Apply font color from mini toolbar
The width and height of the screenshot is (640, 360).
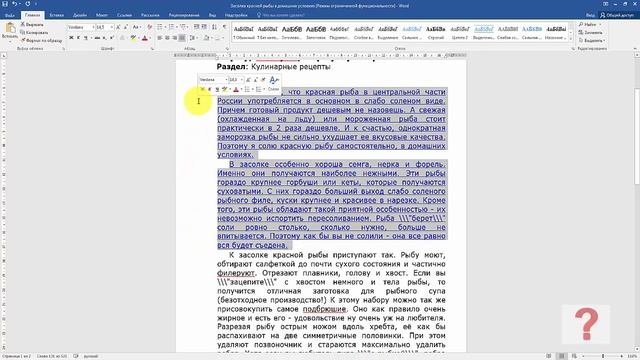(x=236, y=89)
